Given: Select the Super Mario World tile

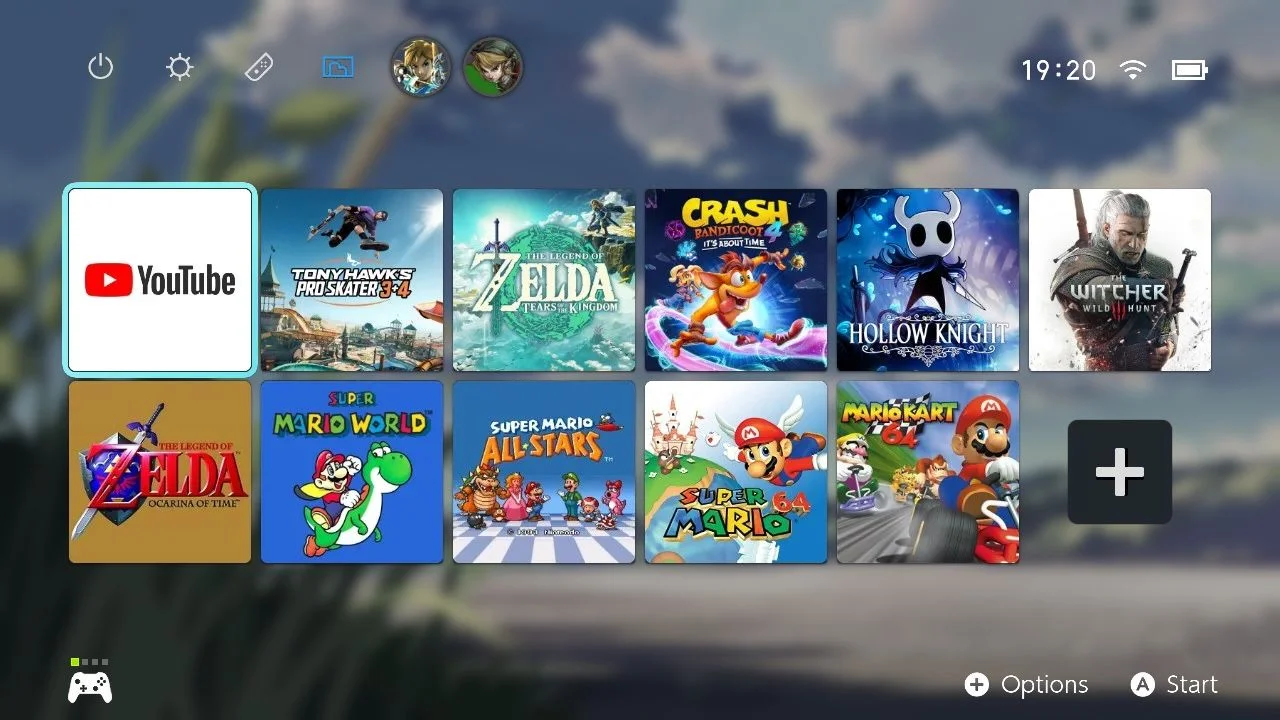Looking at the screenshot, I should point(352,472).
